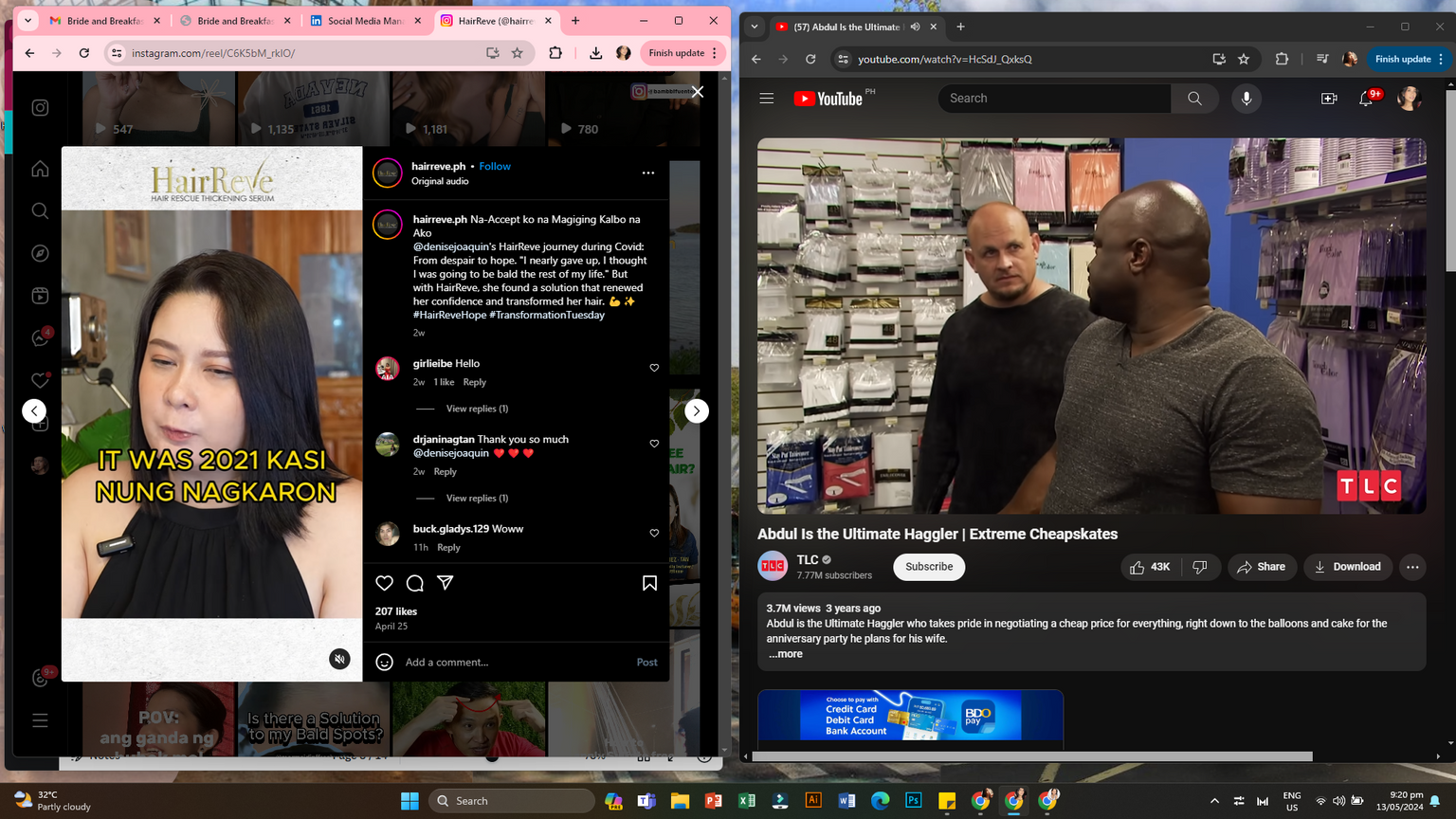Open tab search dropdown in YouTube window
Screen dimensions: 1456x819
tap(755, 27)
